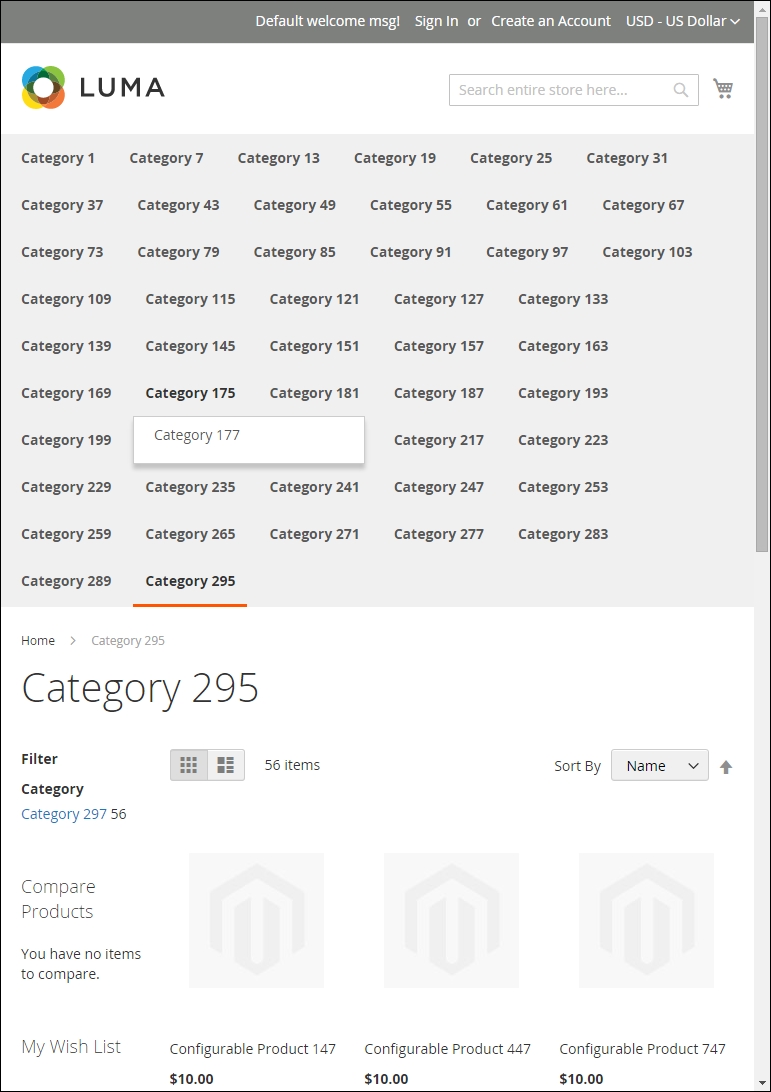Open Category 265 menu

pos(190,534)
